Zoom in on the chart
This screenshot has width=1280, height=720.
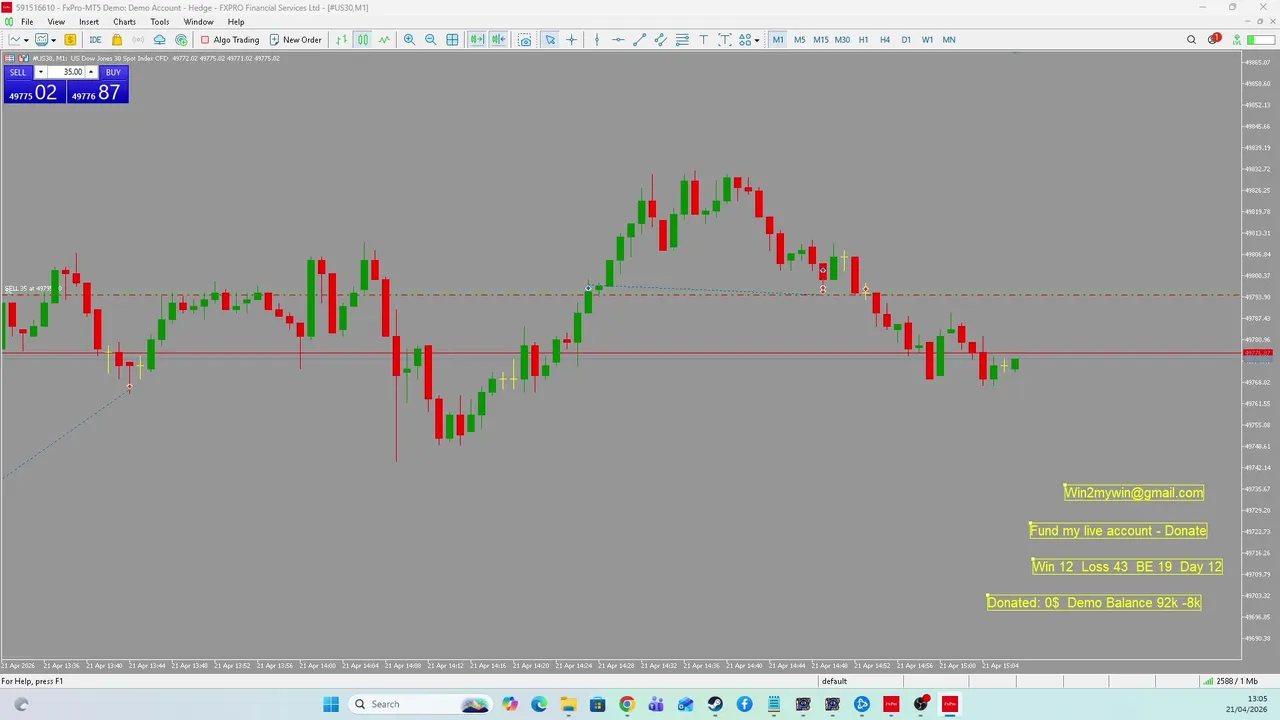[409, 40]
